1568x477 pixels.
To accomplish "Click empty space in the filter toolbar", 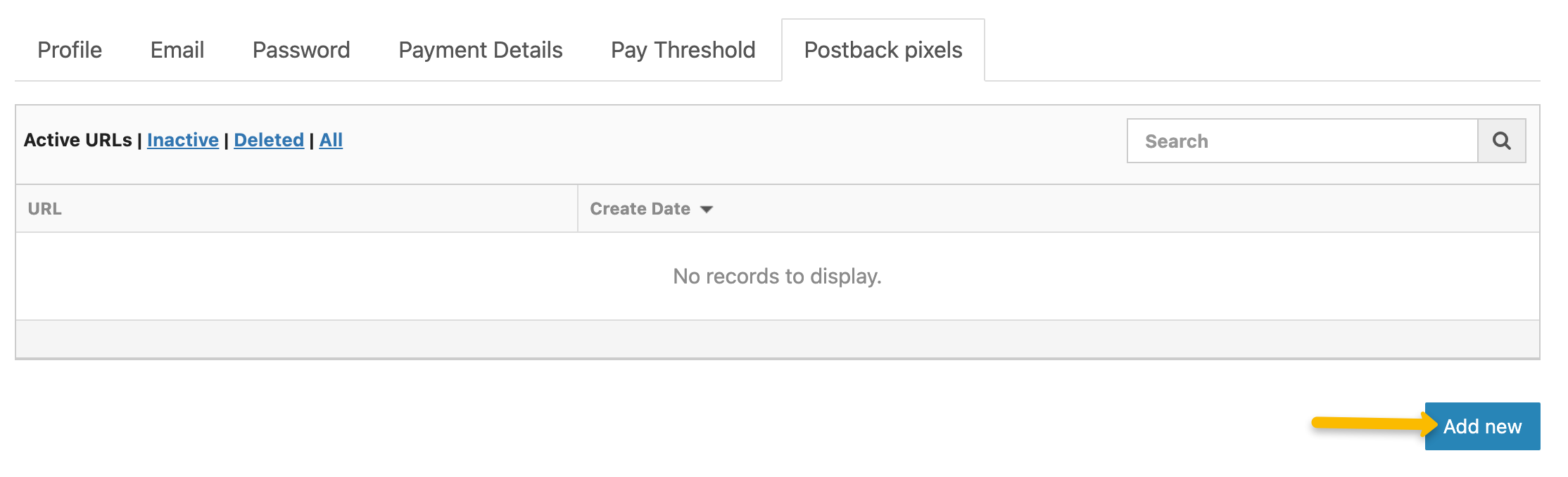I will [704, 144].
